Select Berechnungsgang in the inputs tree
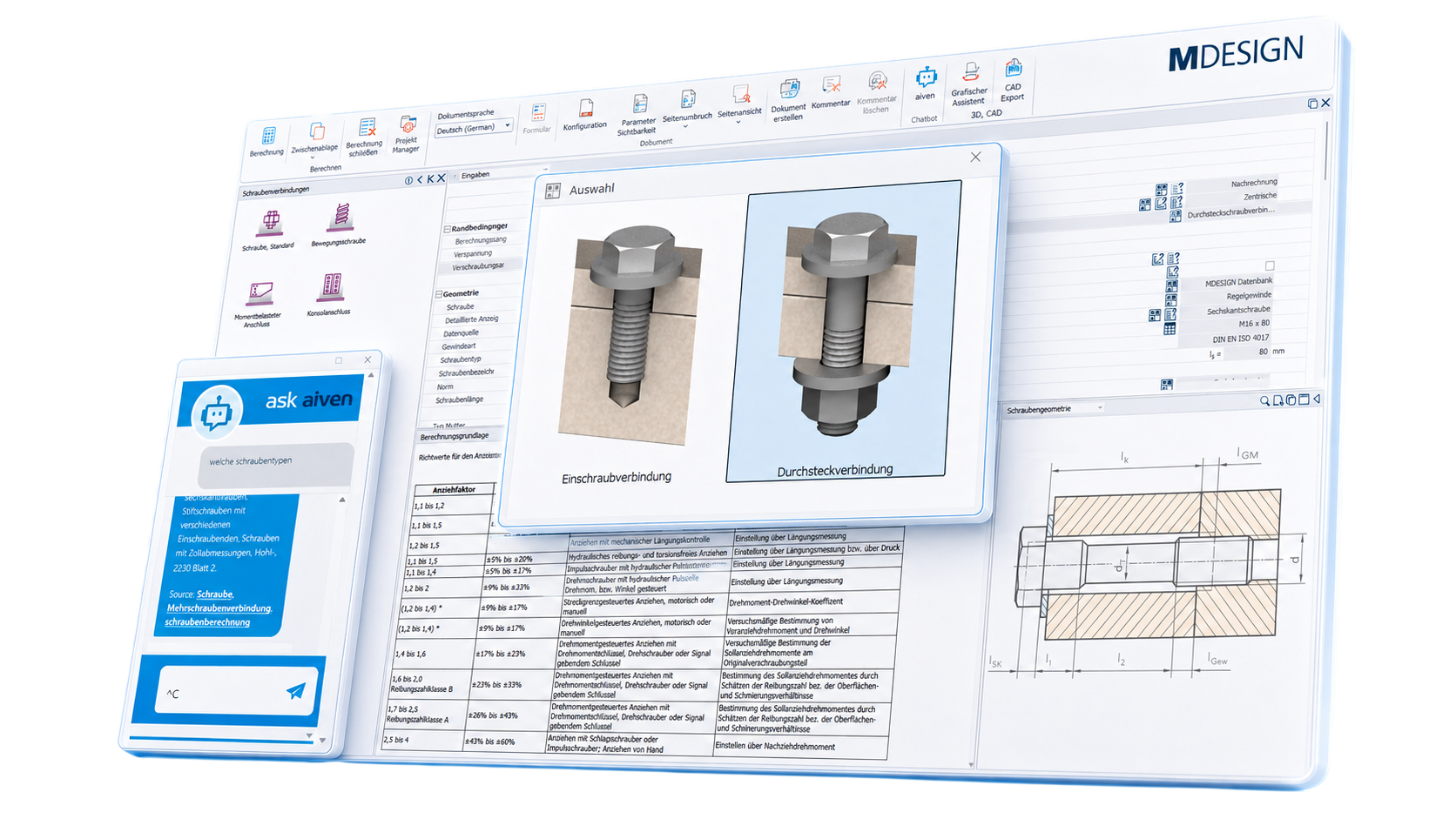1456x819 pixels. (x=481, y=240)
